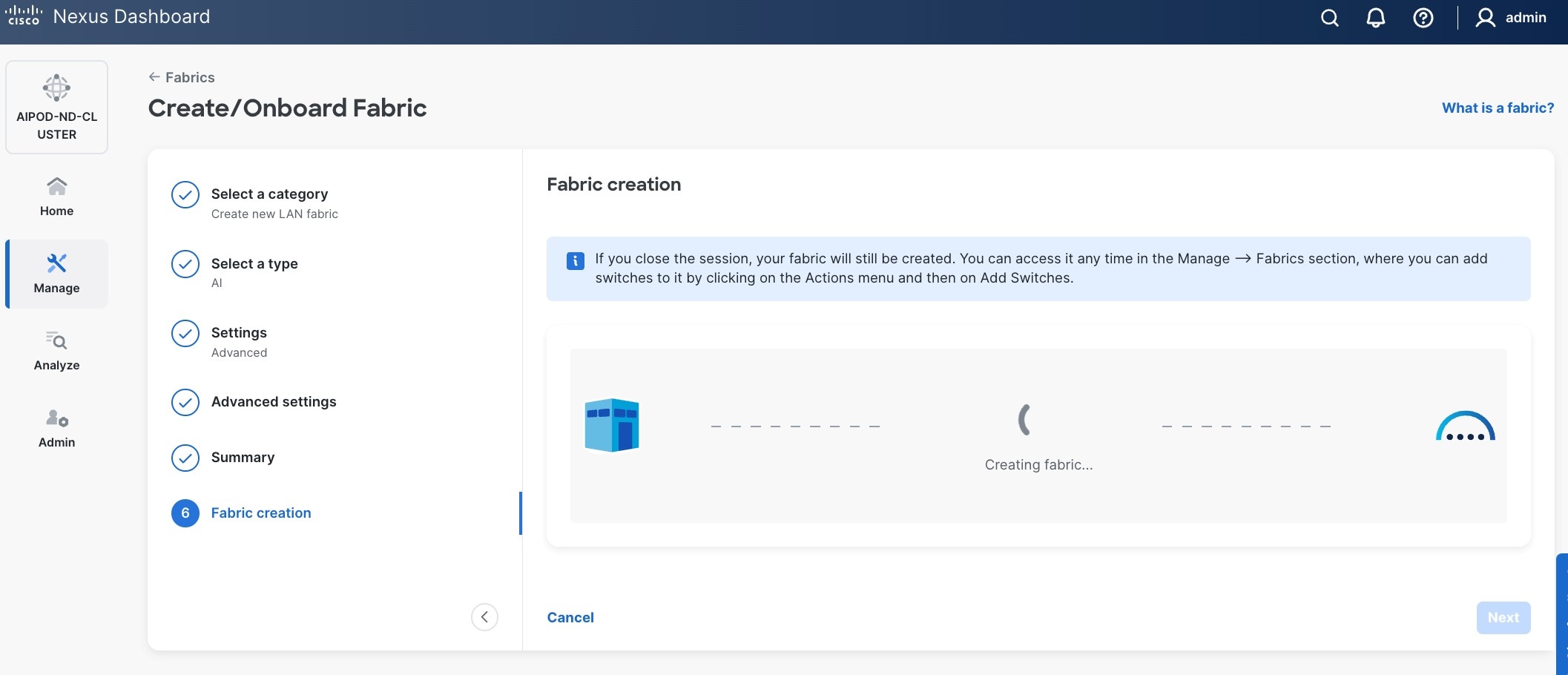Click the completed Settings checkmark
The width and height of the screenshot is (1568, 675).
(185, 334)
